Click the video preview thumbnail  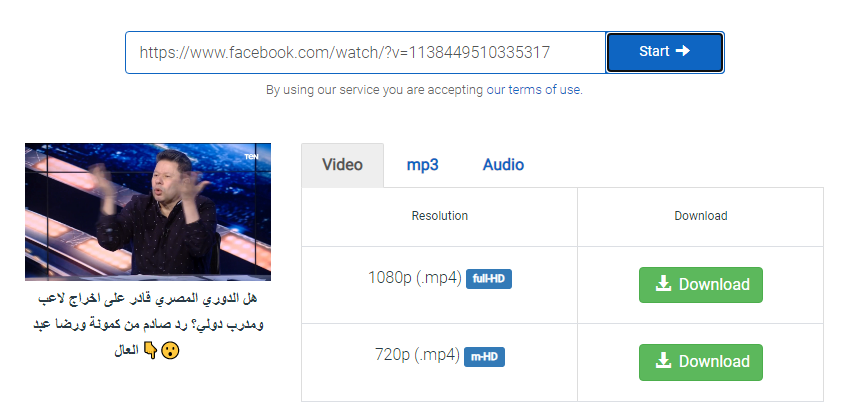tap(148, 211)
